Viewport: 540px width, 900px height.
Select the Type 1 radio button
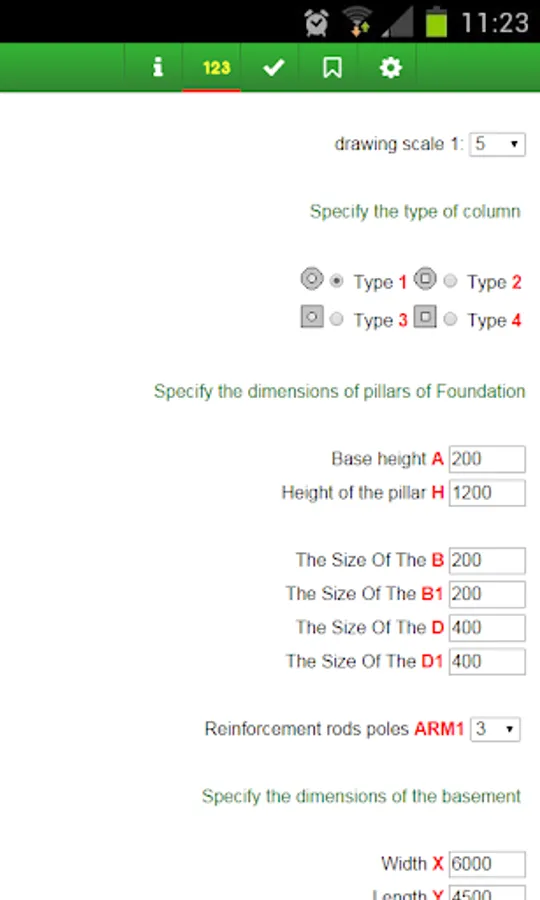tap(337, 281)
